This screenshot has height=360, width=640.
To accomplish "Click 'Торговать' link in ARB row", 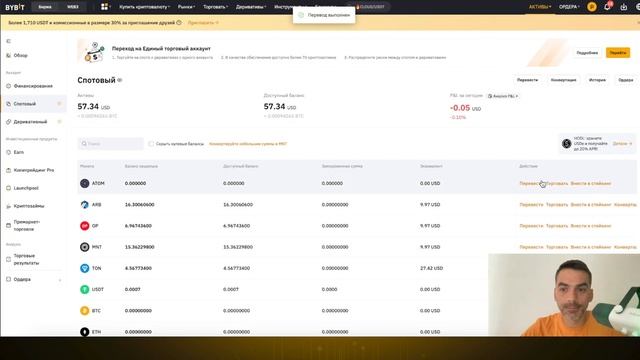I will point(557,204).
